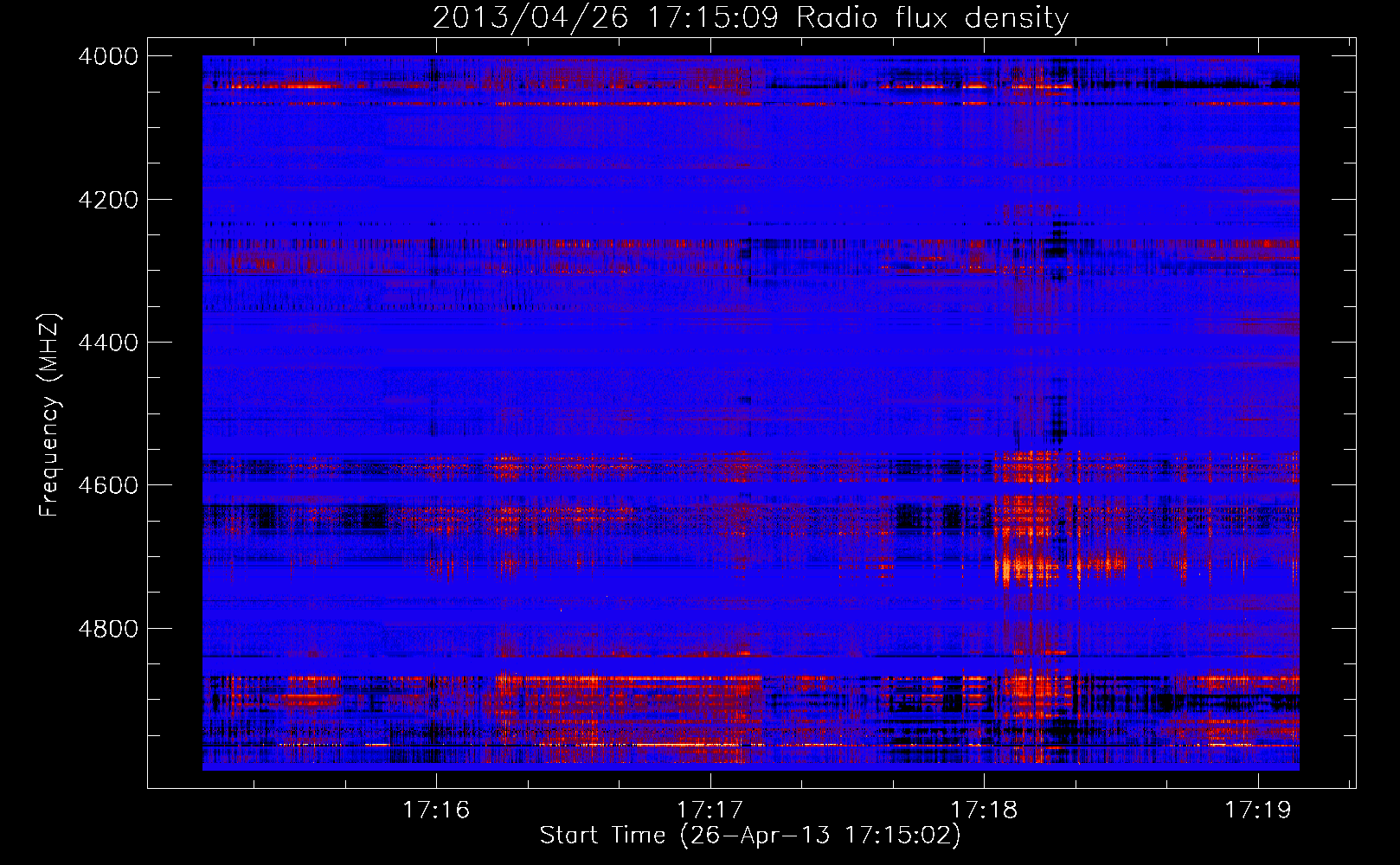Viewport: 1400px width, 865px height.
Task: Click the 4800 frequency axis label
Action: click(108, 629)
